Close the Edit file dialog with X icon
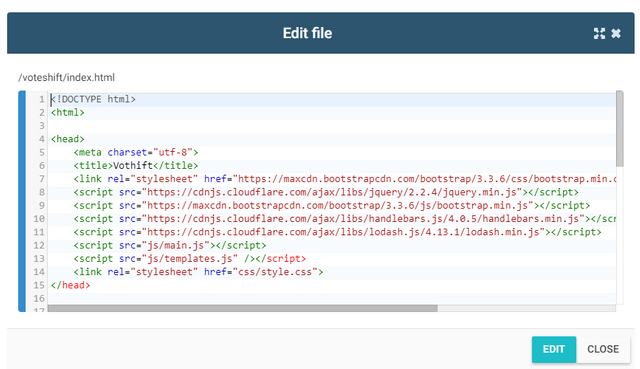The width and height of the screenshot is (640, 369). (616, 33)
